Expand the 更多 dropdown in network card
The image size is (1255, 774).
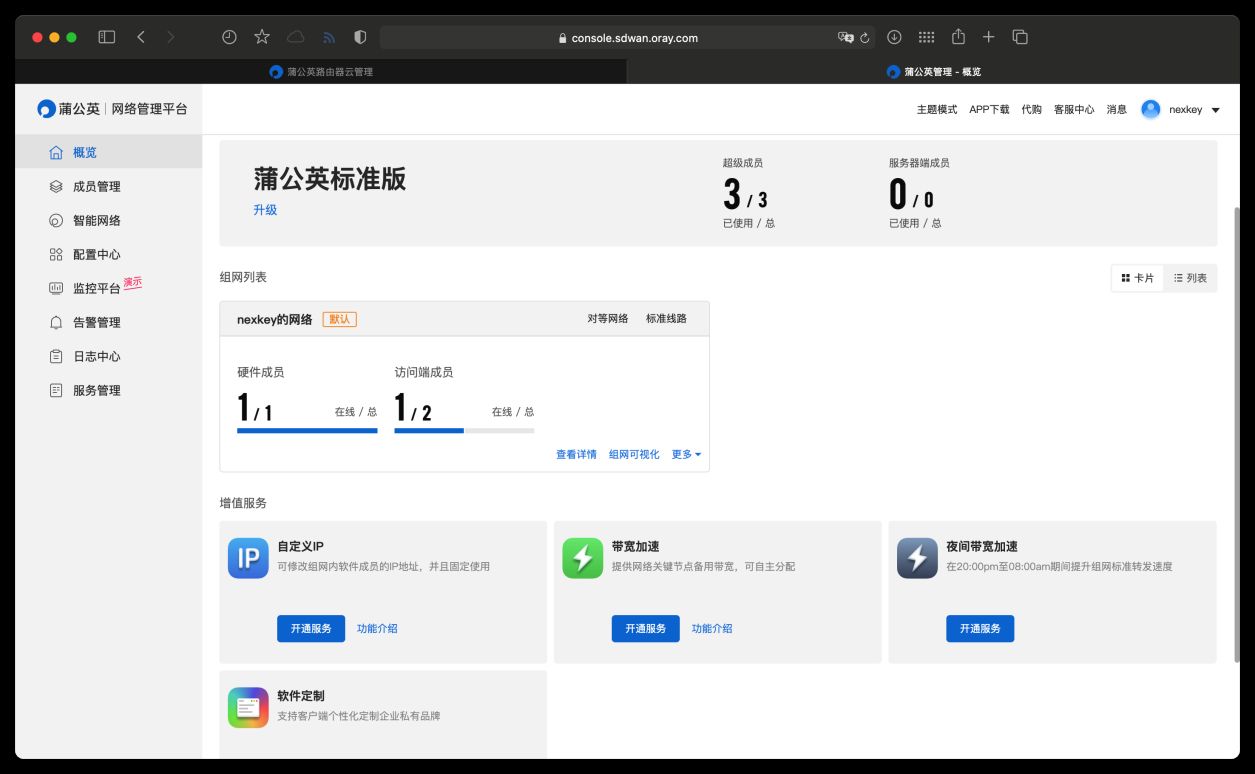click(x=686, y=455)
